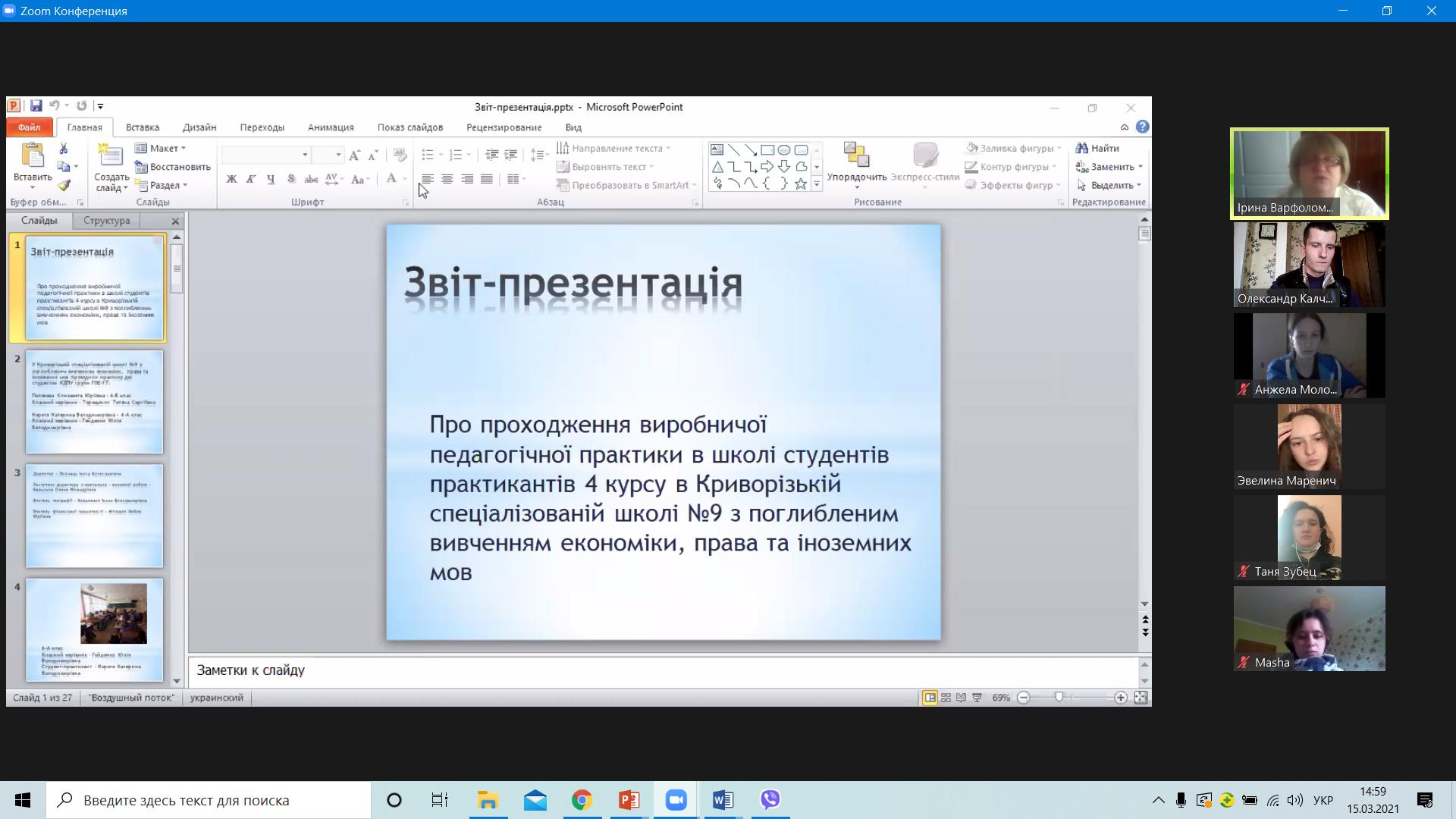Open Font Color (A) swatch button

point(391,179)
